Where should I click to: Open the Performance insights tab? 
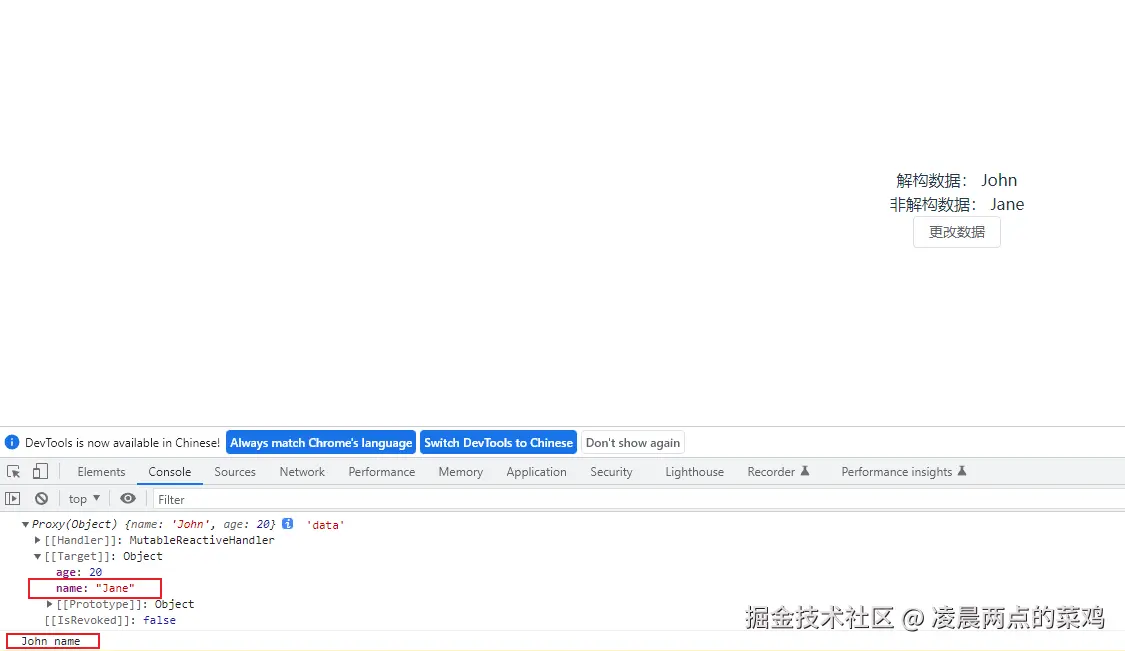(903, 472)
